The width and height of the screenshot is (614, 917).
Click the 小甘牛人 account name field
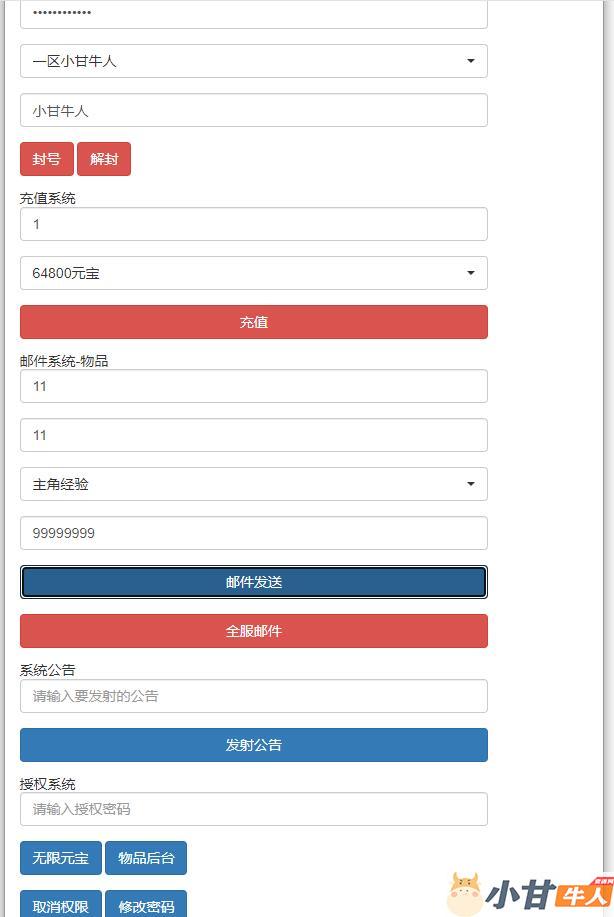pos(253,111)
